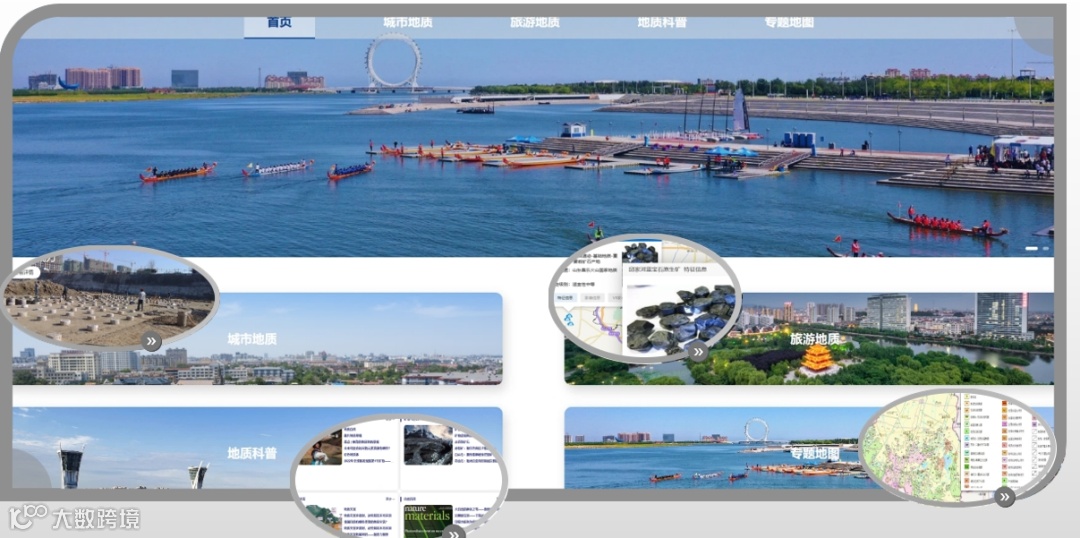The width and height of the screenshot is (1080, 538).
Task: Open the 城市地质 tab in the top navigation bar
Action: [x=408, y=23]
